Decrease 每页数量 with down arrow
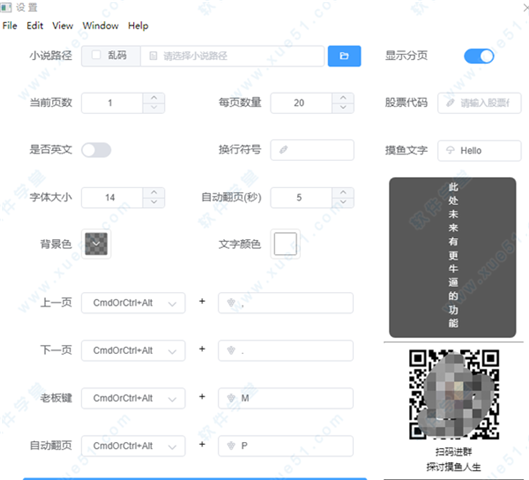Viewport: 529px width, 480px height. [343, 108]
